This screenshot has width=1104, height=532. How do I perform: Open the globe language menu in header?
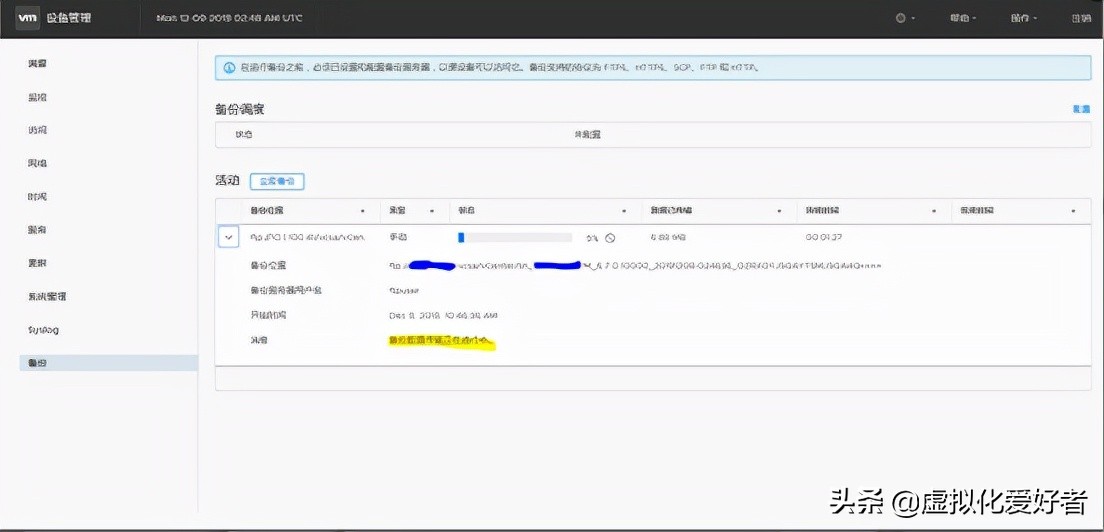[905, 18]
